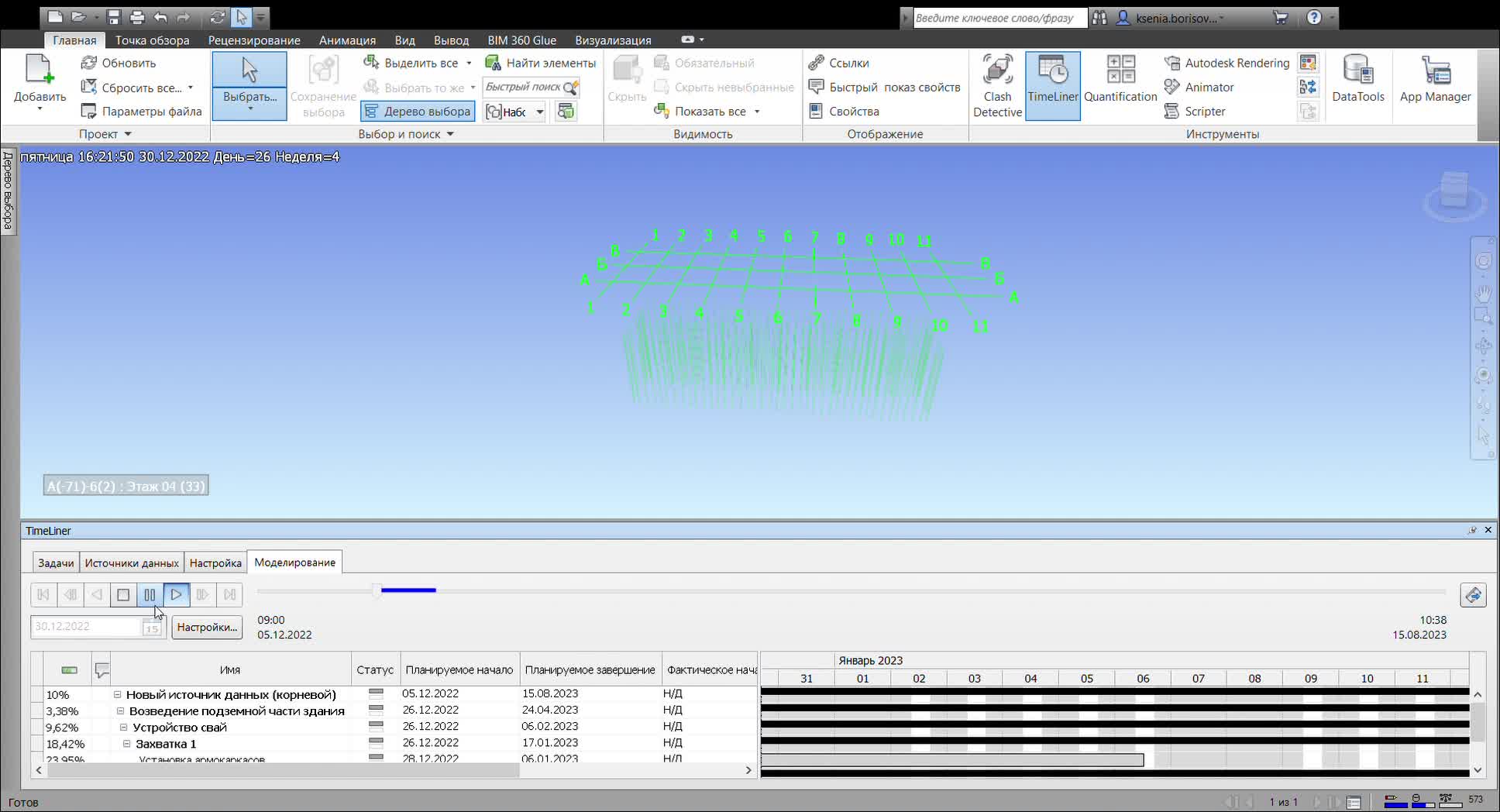Screen dimensions: 1500x812
Task: Click the Gantt chart scroll down arrow
Action: click(1478, 769)
